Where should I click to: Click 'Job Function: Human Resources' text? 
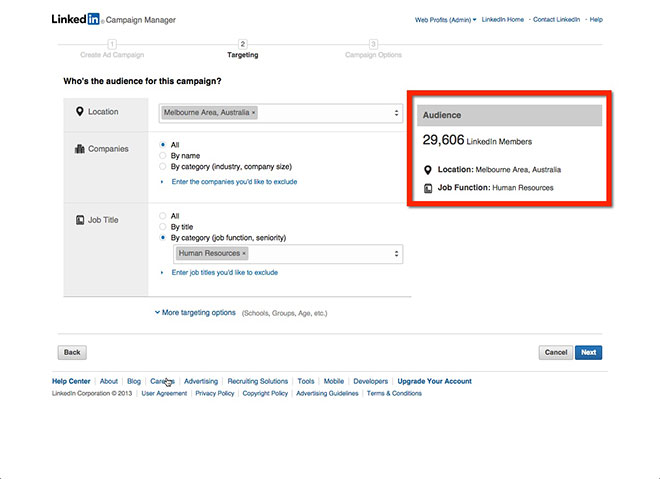pyautogui.click(x=495, y=188)
